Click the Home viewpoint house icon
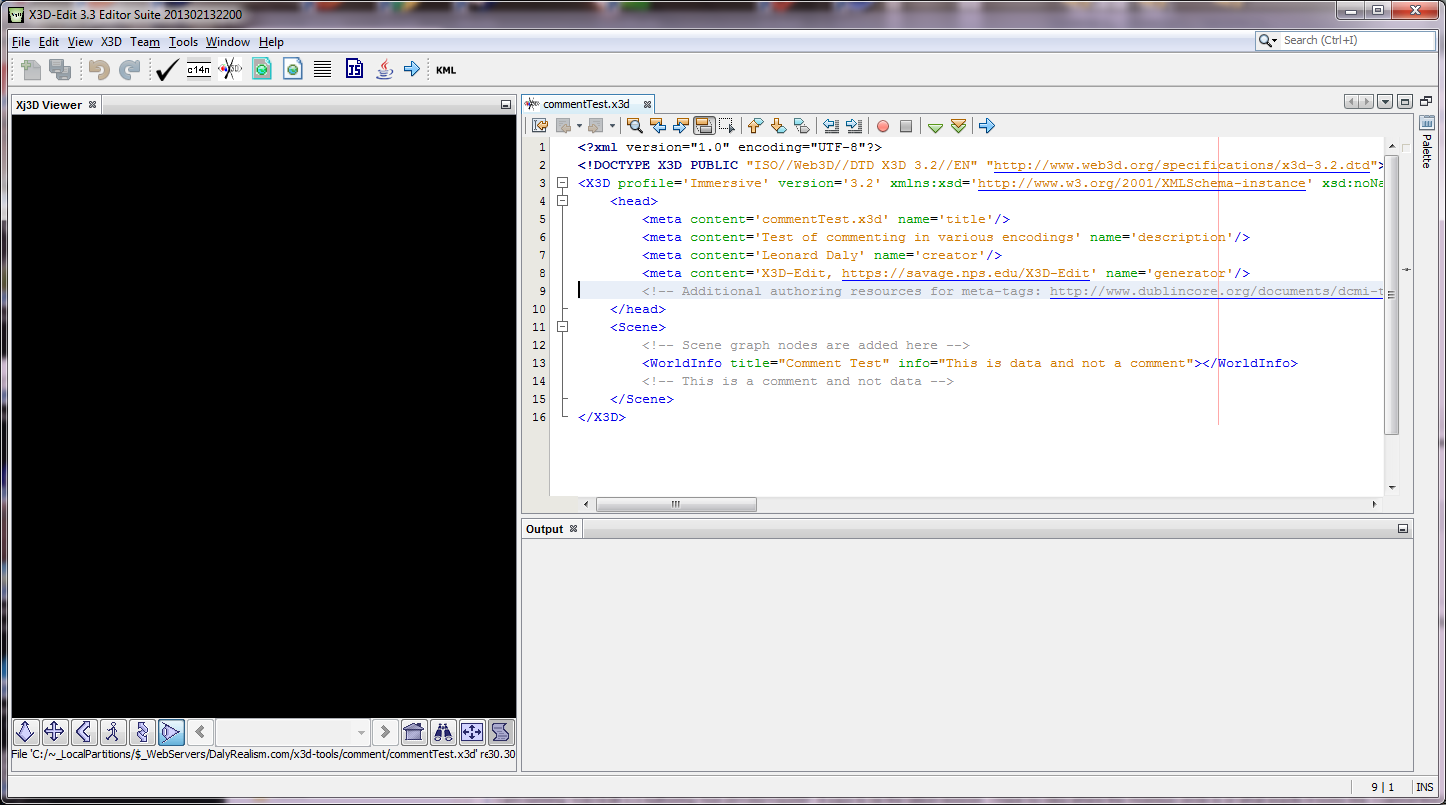The image size is (1446, 805). click(x=414, y=732)
